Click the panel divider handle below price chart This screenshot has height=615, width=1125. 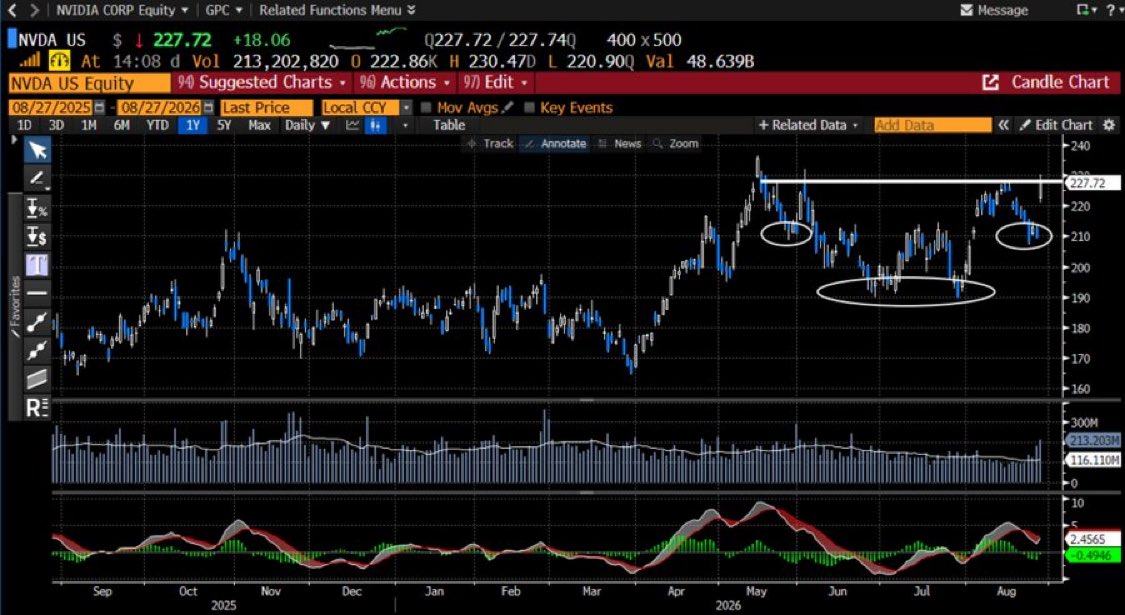coord(585,400)
